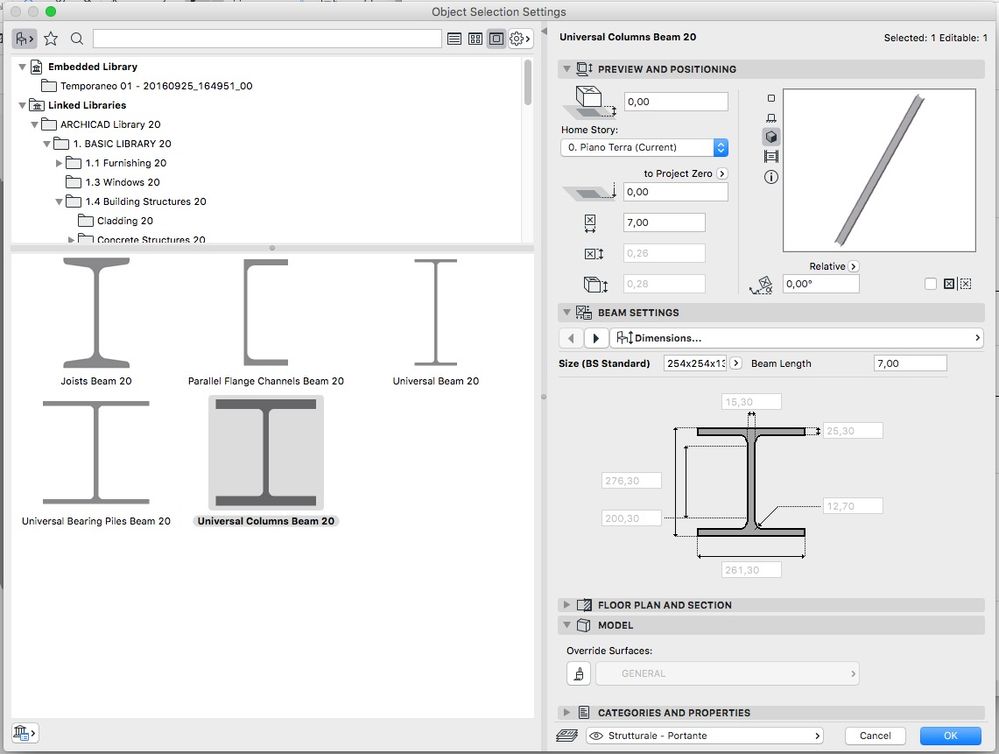Tick the mirror checkbox beside rotation angle
The height and width of the screenshot is (754, 999).
click(x=931, y=284)
